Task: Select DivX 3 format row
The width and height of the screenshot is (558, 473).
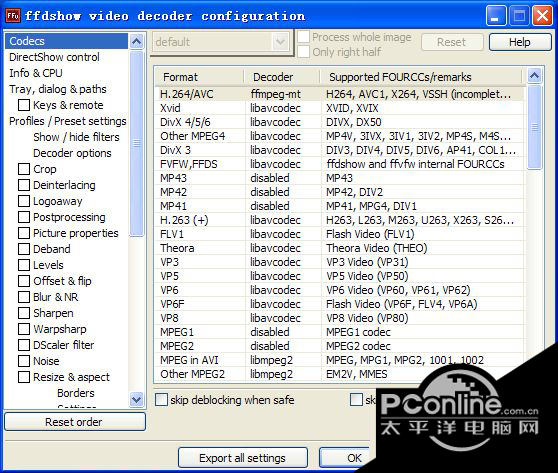Action: 340,150
